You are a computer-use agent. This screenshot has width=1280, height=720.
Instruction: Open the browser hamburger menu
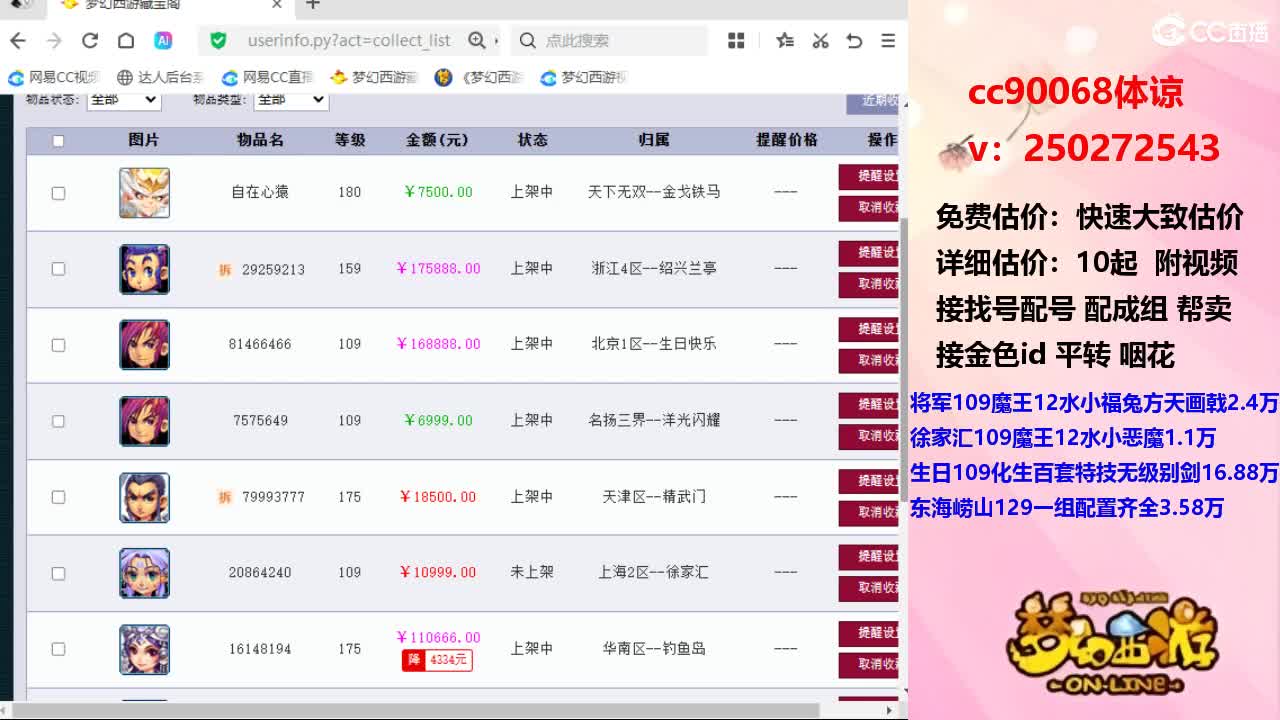point(888,40)
